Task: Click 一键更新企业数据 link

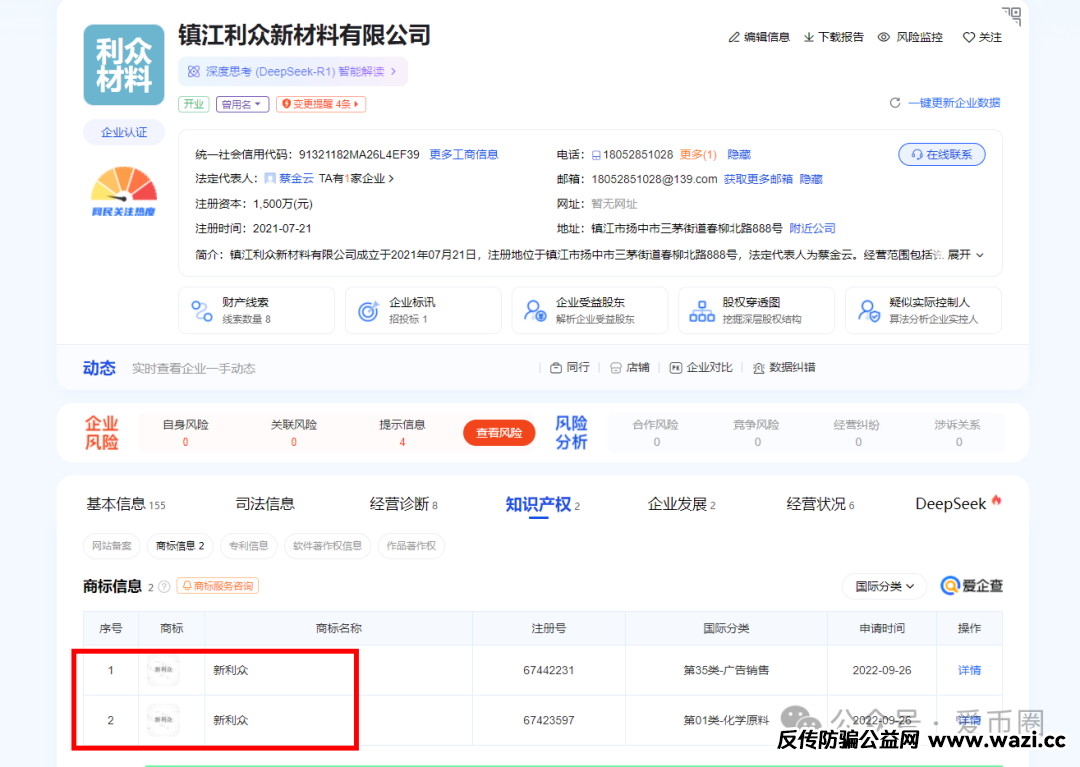Action: tap(954, 103)
